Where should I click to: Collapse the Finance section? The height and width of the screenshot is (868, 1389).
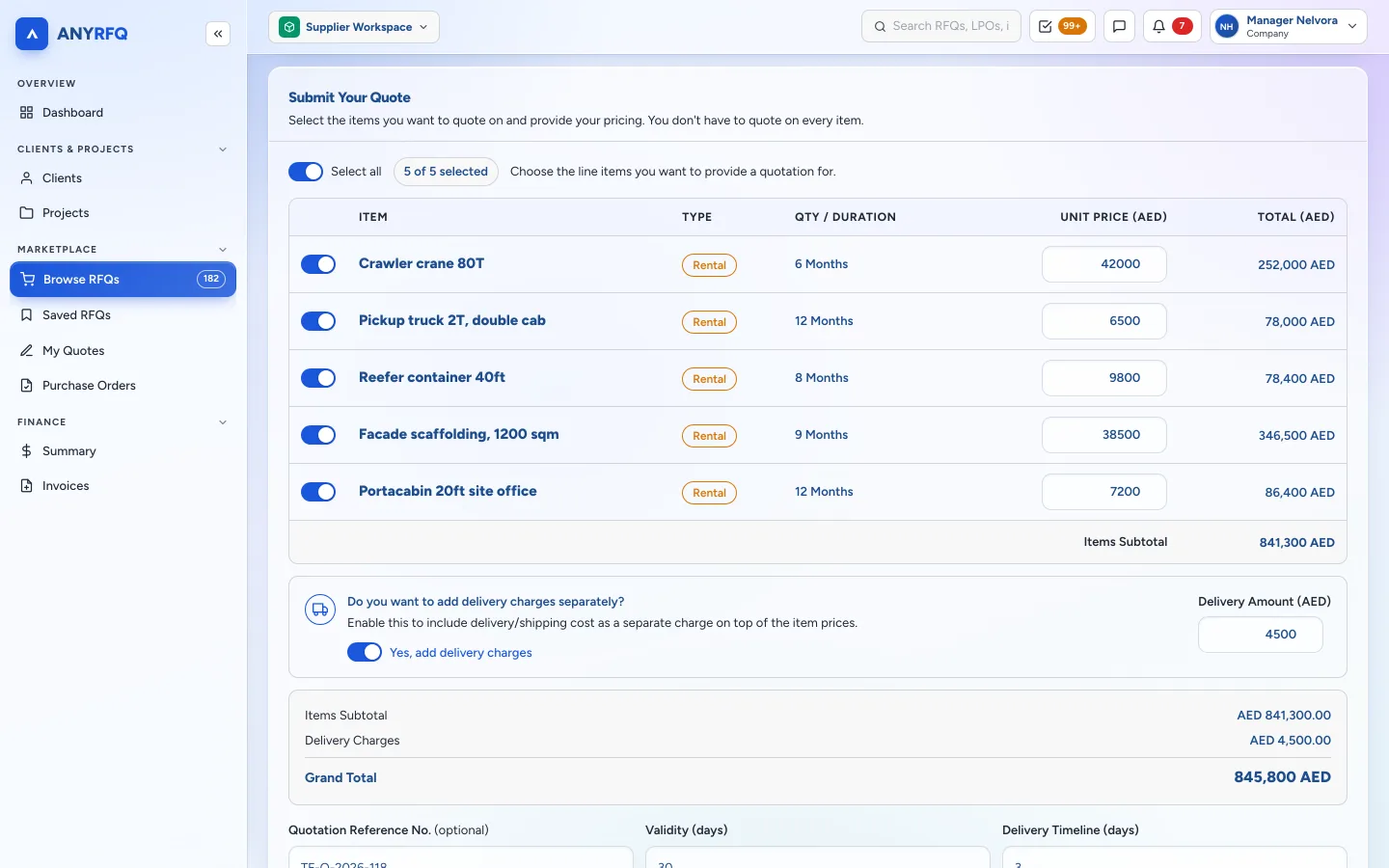pyautogui.click(x=223, y=422)
